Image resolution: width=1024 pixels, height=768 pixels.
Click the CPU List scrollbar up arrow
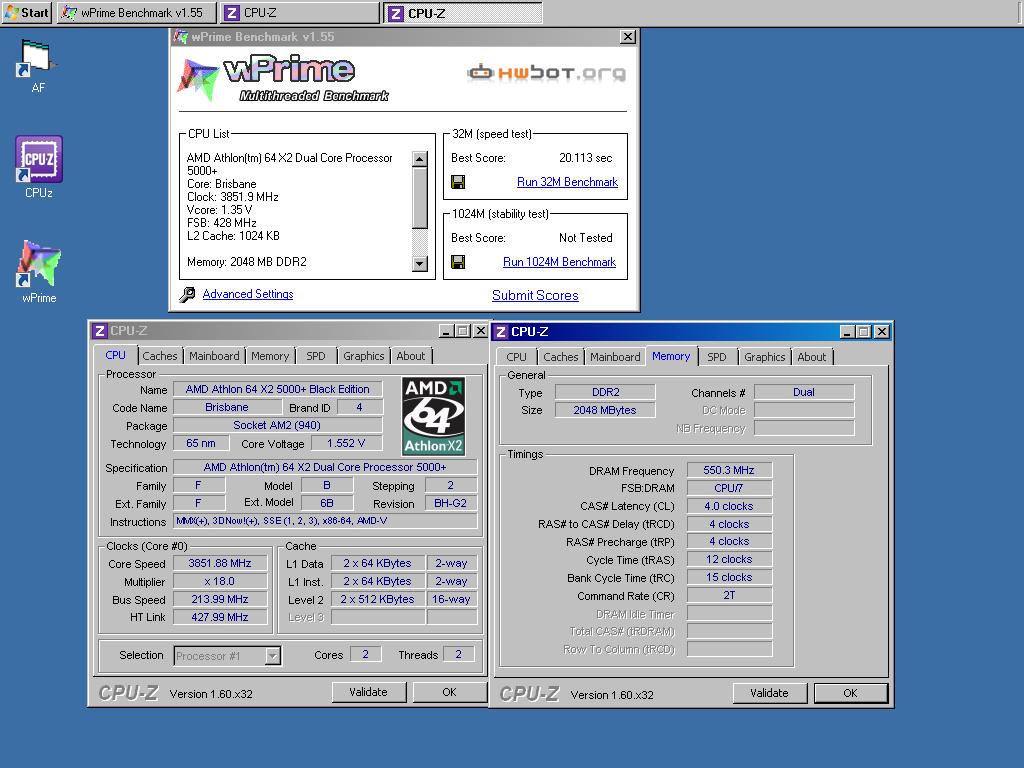(x=420, y=159)
